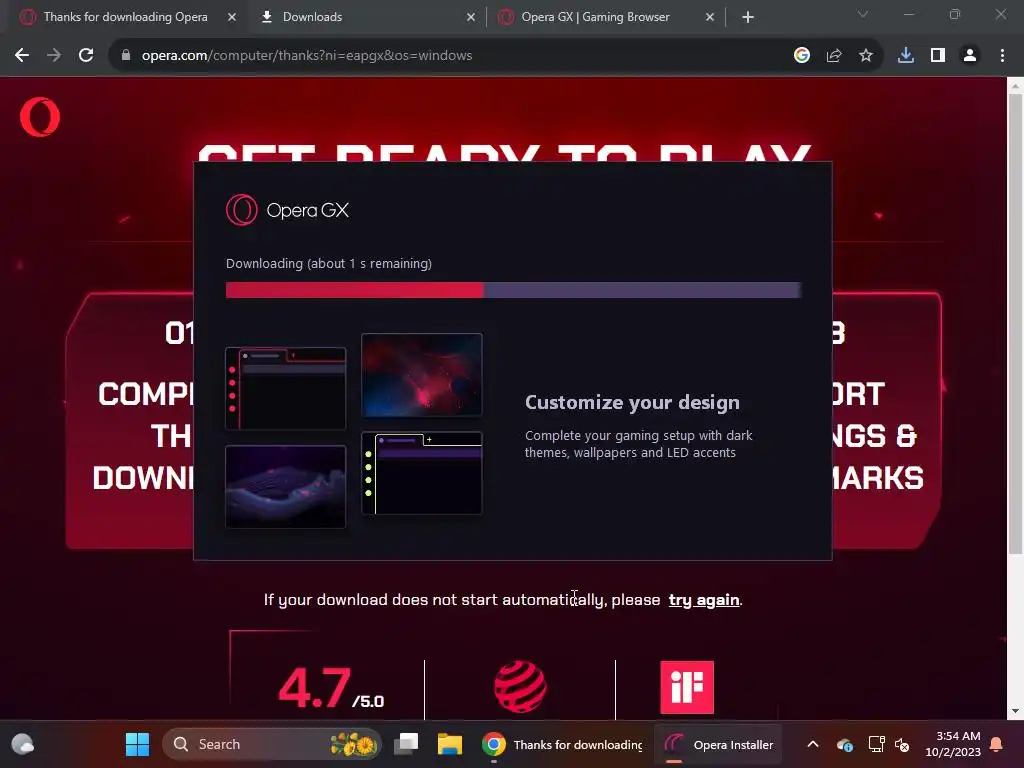The height and width of the screenshot is (768, 1024).
Task: Click the muted volume tray icon
Action: click(902, 744)
